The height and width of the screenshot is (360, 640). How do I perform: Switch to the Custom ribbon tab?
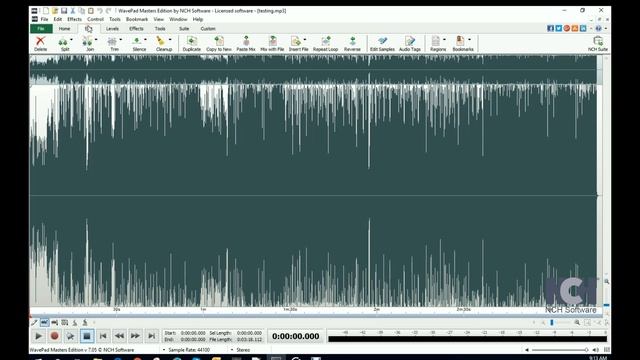coord(208,29)
